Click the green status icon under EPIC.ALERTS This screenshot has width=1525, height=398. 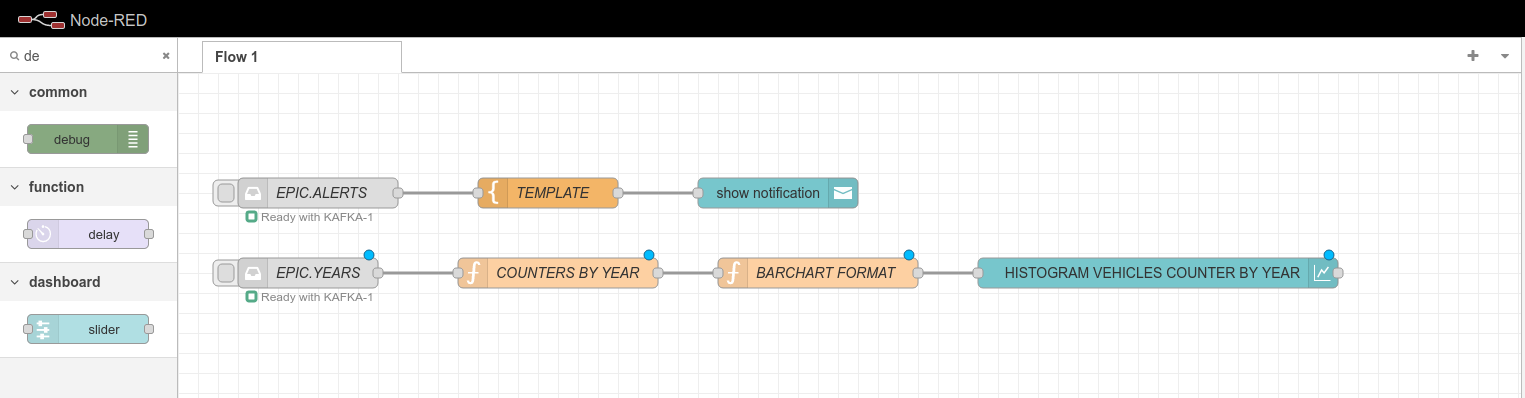click(252, 216)
